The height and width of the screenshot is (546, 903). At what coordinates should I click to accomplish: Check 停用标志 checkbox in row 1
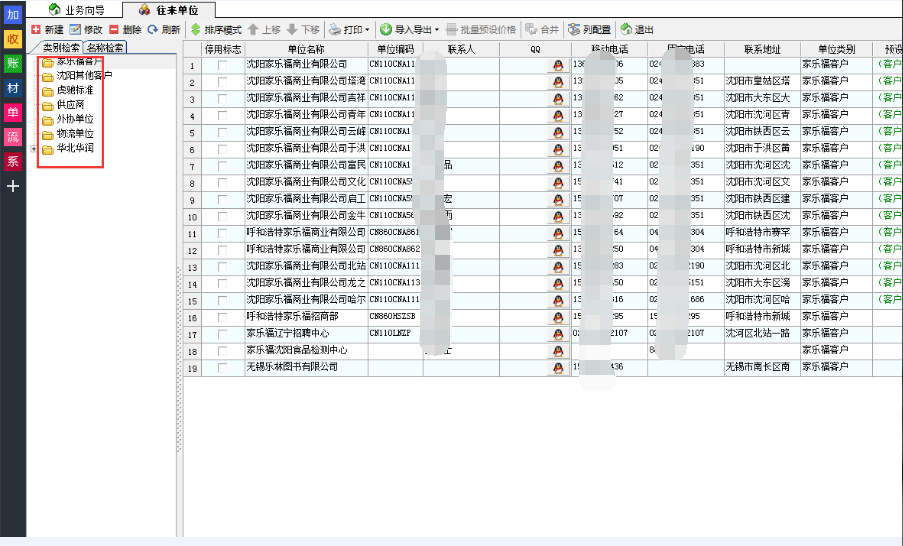click(222, 66)
